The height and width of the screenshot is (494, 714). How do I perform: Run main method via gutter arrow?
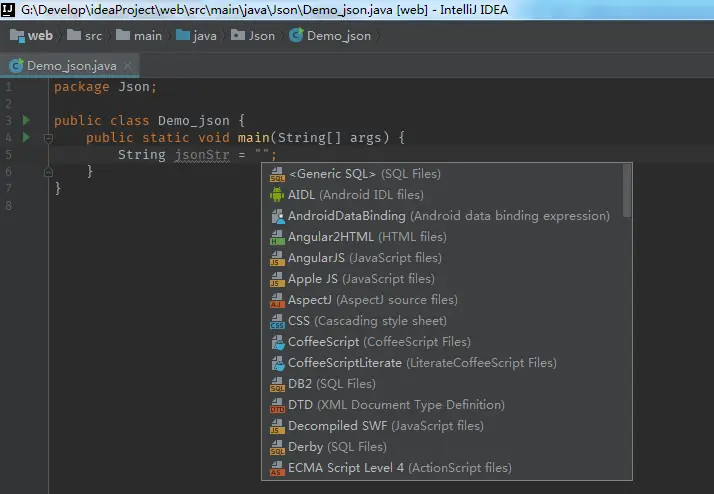(x=26, y=137)
